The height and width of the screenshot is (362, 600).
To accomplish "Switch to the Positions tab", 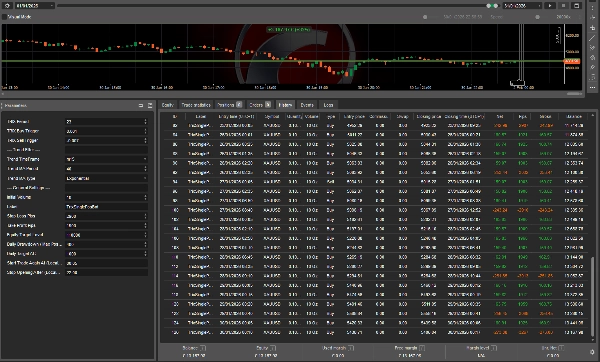I will [229, 105].
